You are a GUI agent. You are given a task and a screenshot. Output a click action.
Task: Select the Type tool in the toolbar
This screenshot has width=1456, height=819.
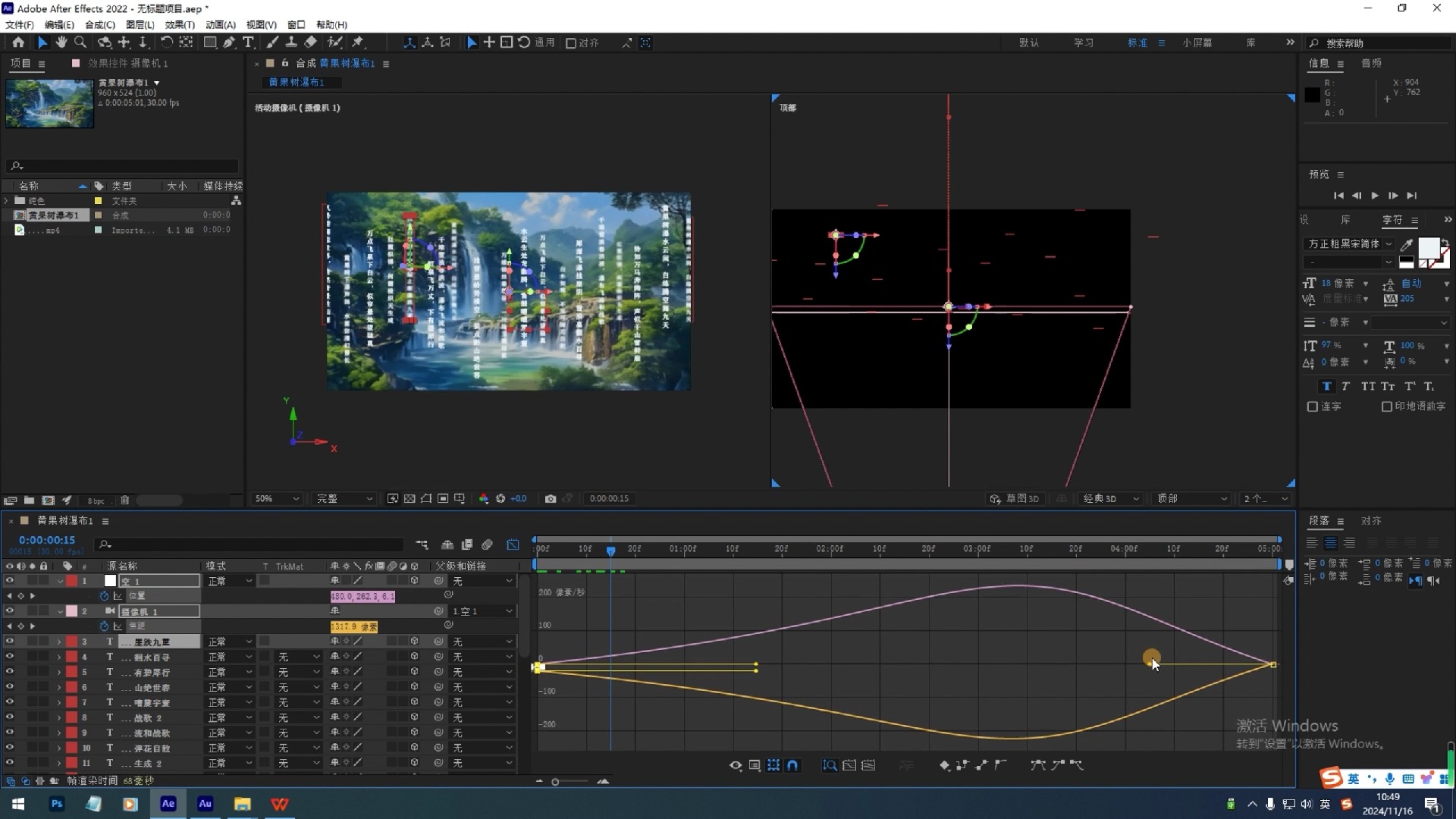(x=249, y=42)
